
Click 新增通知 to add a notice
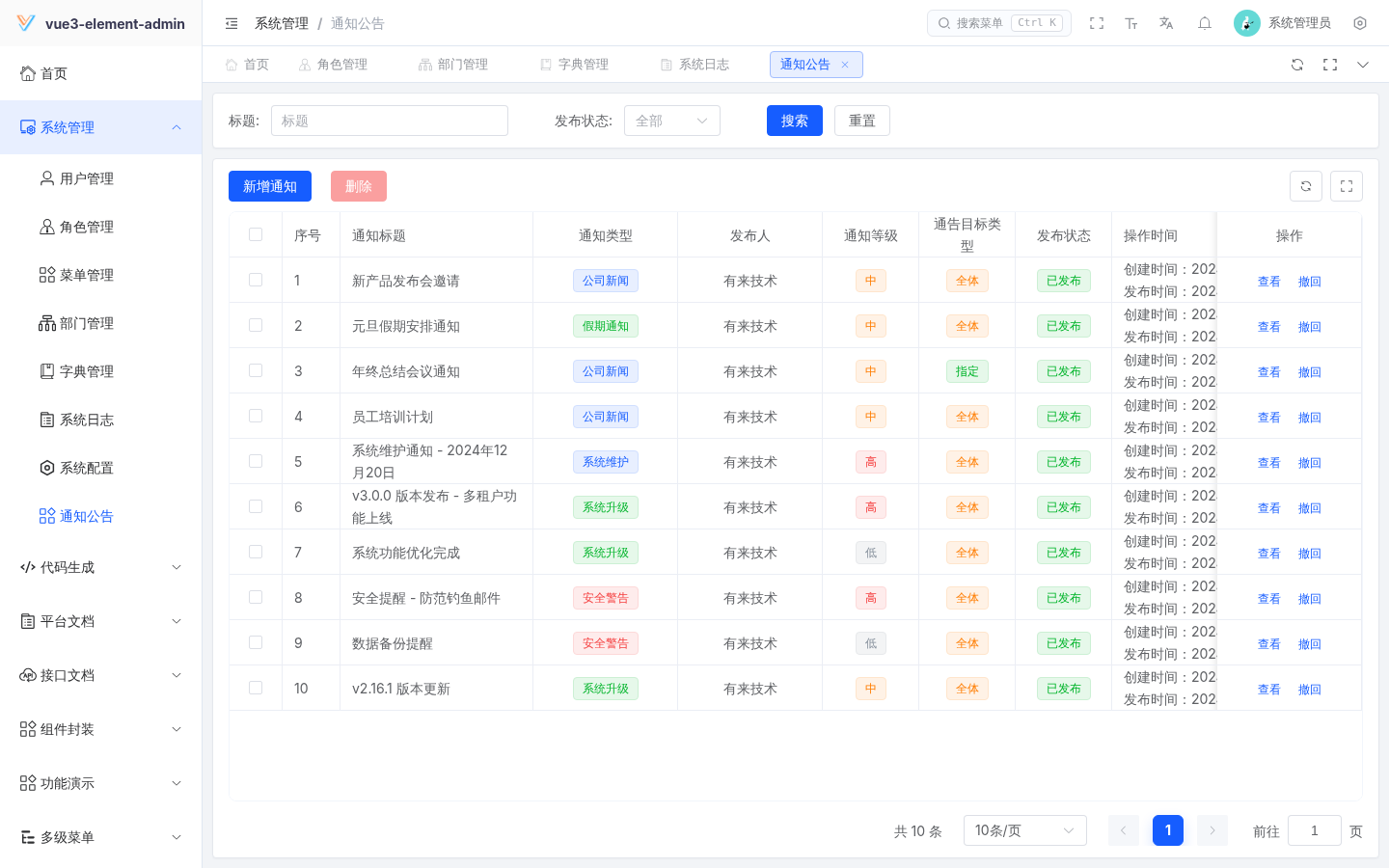270,186
